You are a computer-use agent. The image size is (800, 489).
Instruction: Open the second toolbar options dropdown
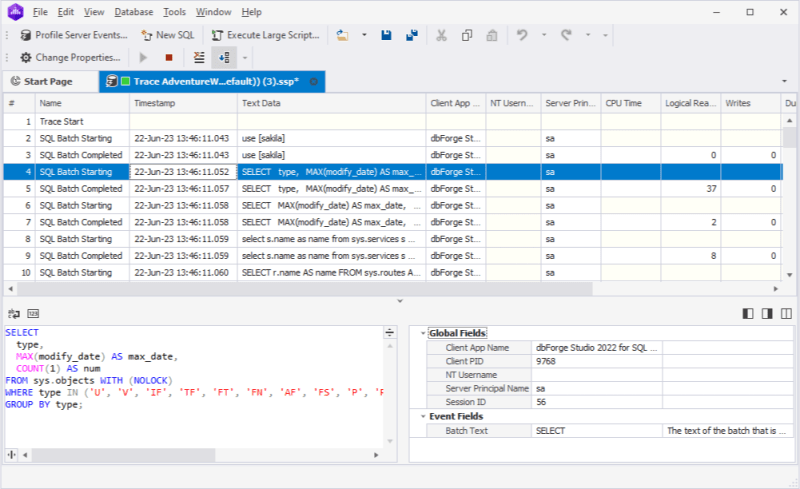[245, 58]
